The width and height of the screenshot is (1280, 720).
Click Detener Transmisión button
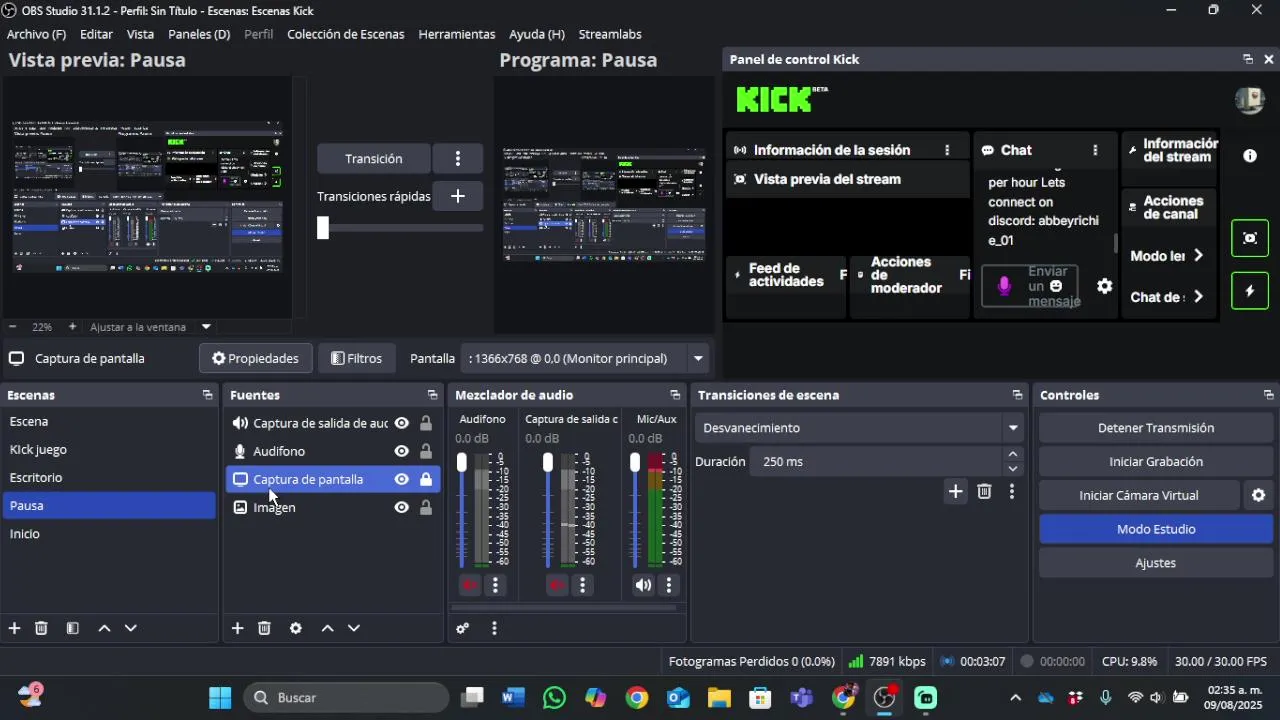pyautogui.click(x=1156, y=428)
